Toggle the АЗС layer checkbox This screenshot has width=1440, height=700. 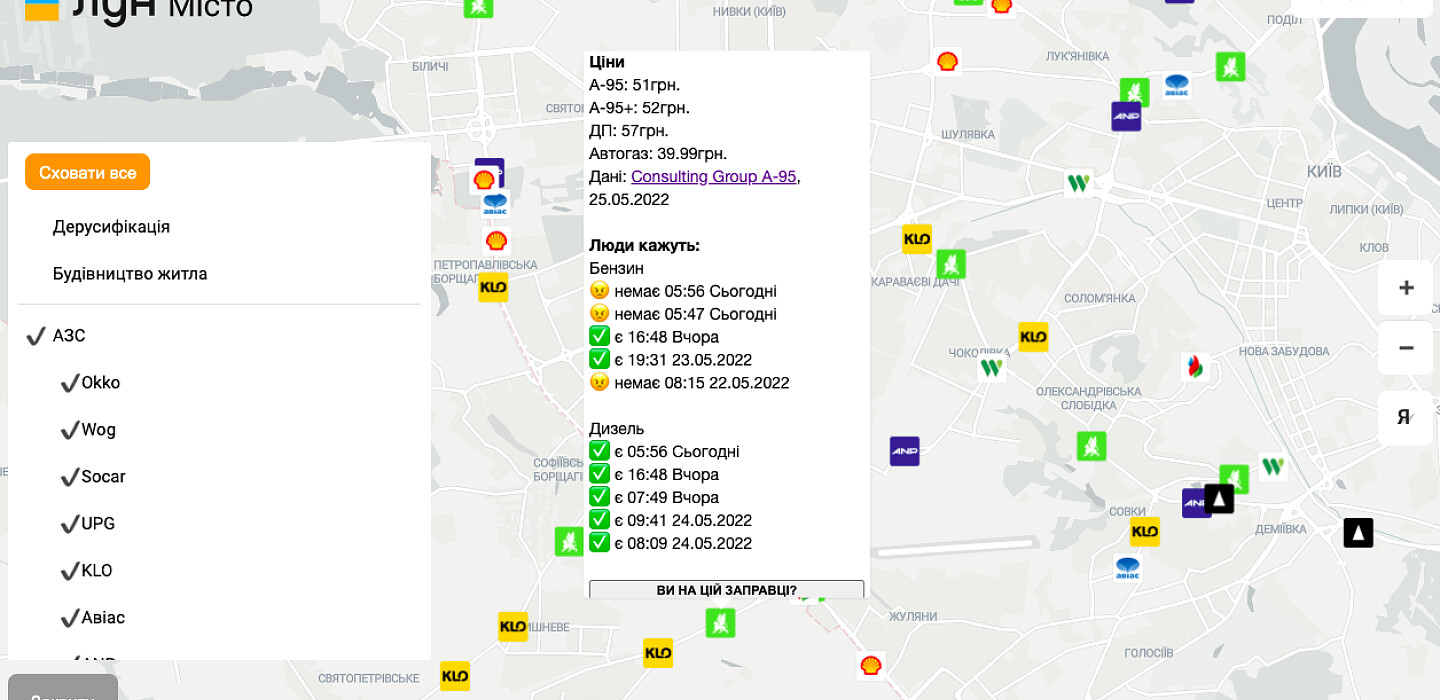[36, 336]
